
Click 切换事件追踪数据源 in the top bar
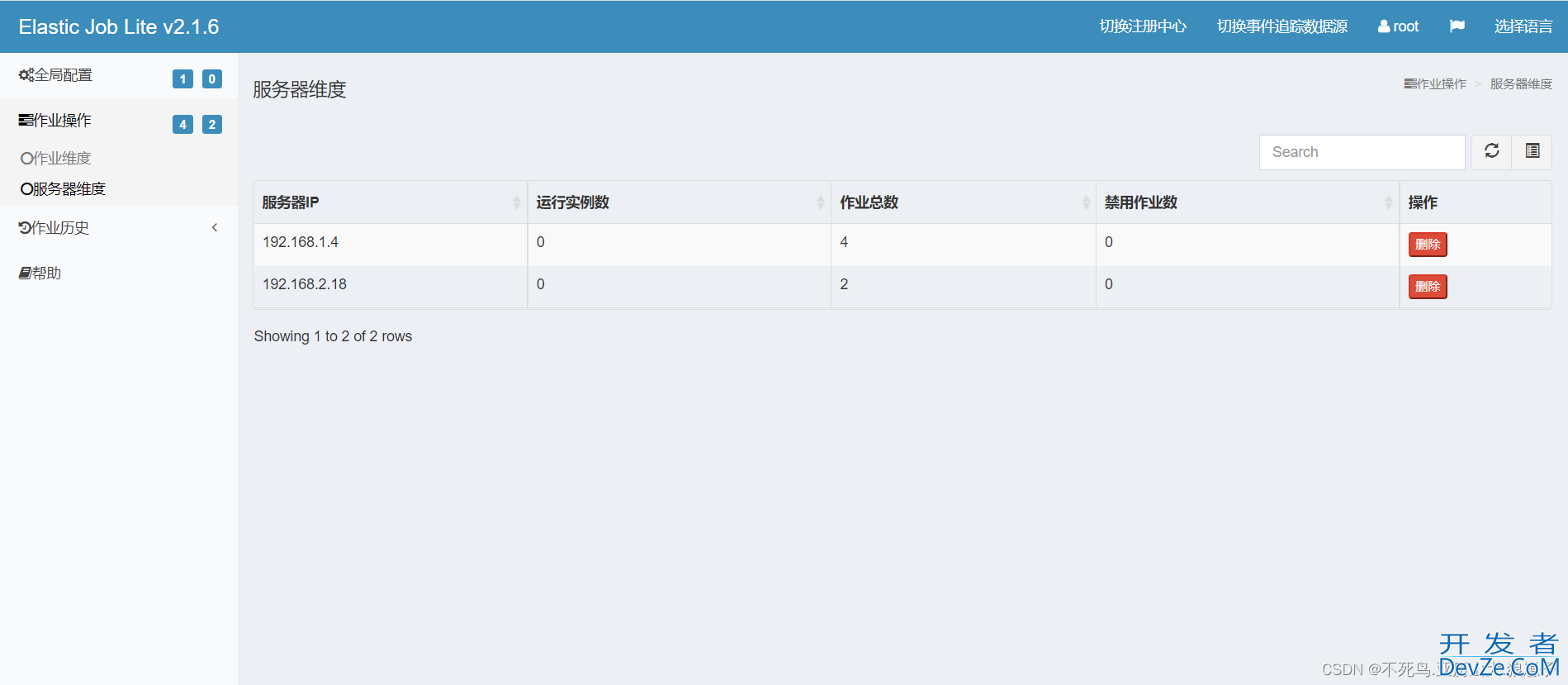click(1282, 26)
